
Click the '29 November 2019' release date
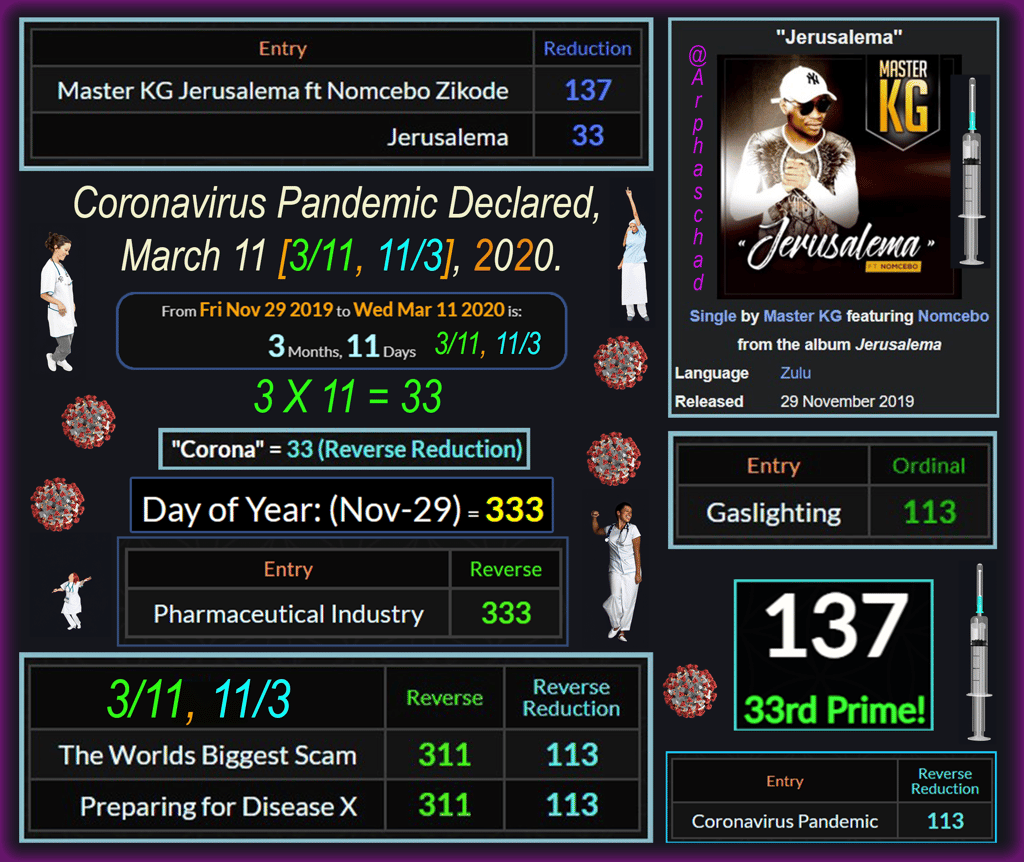coord(847,402)
